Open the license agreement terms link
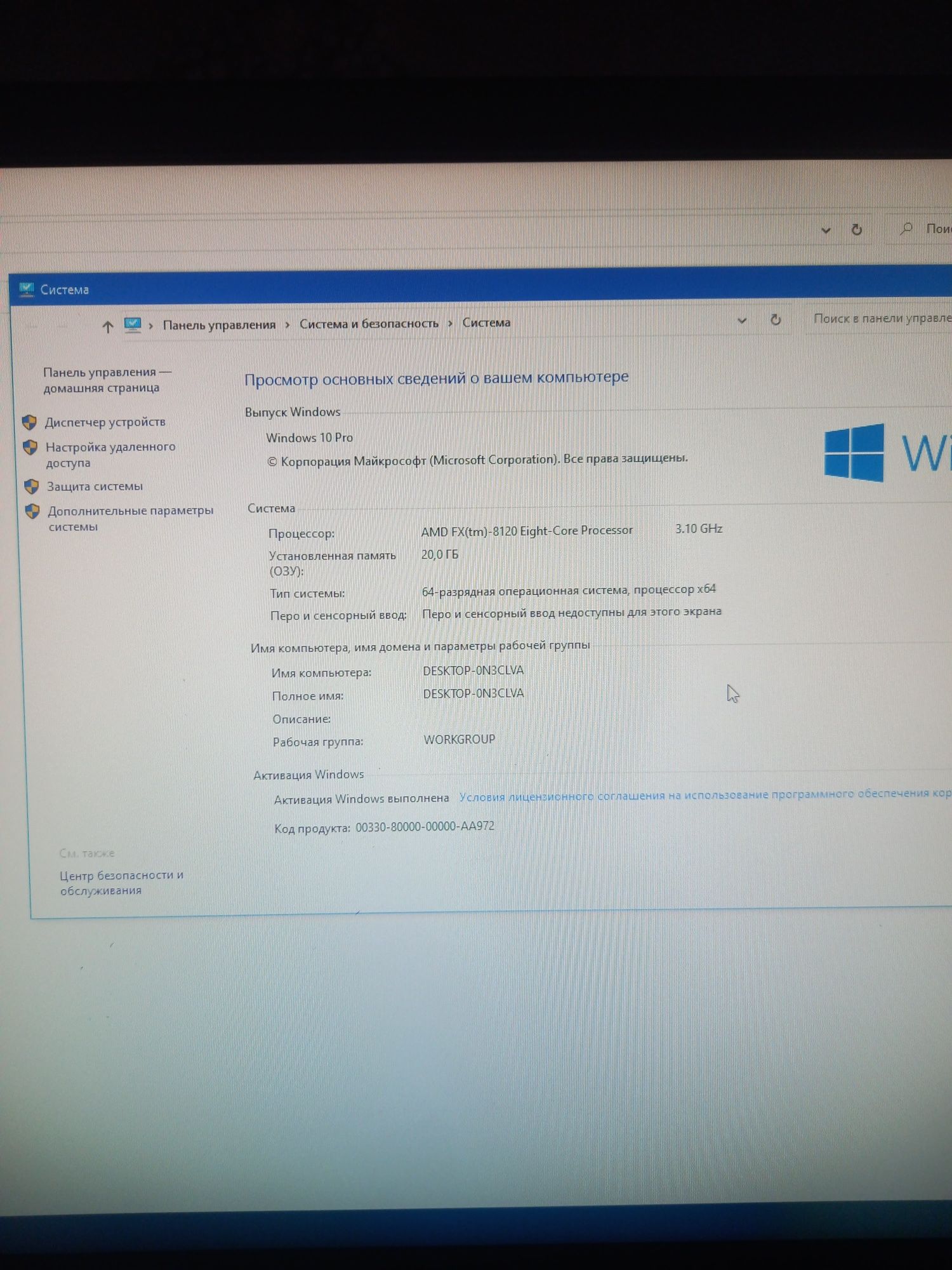The width and height of the screenshot is (952, 1270). (704, 794)
